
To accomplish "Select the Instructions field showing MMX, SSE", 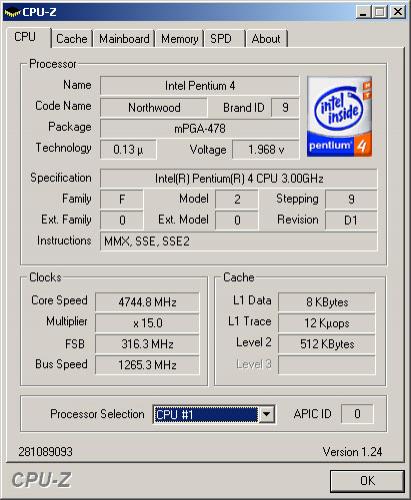I will coord(239,241).
